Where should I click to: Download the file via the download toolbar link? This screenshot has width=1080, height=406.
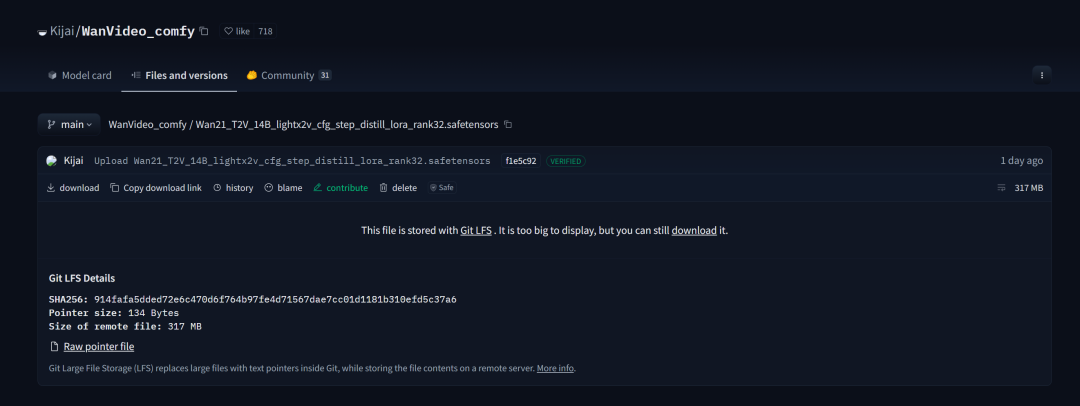click(73, 187)
